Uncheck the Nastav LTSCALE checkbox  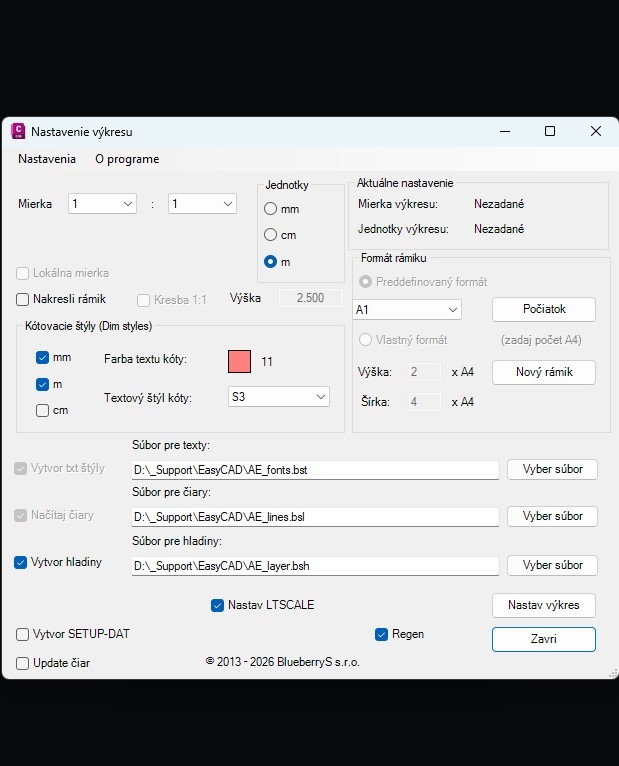click(218, 605)
